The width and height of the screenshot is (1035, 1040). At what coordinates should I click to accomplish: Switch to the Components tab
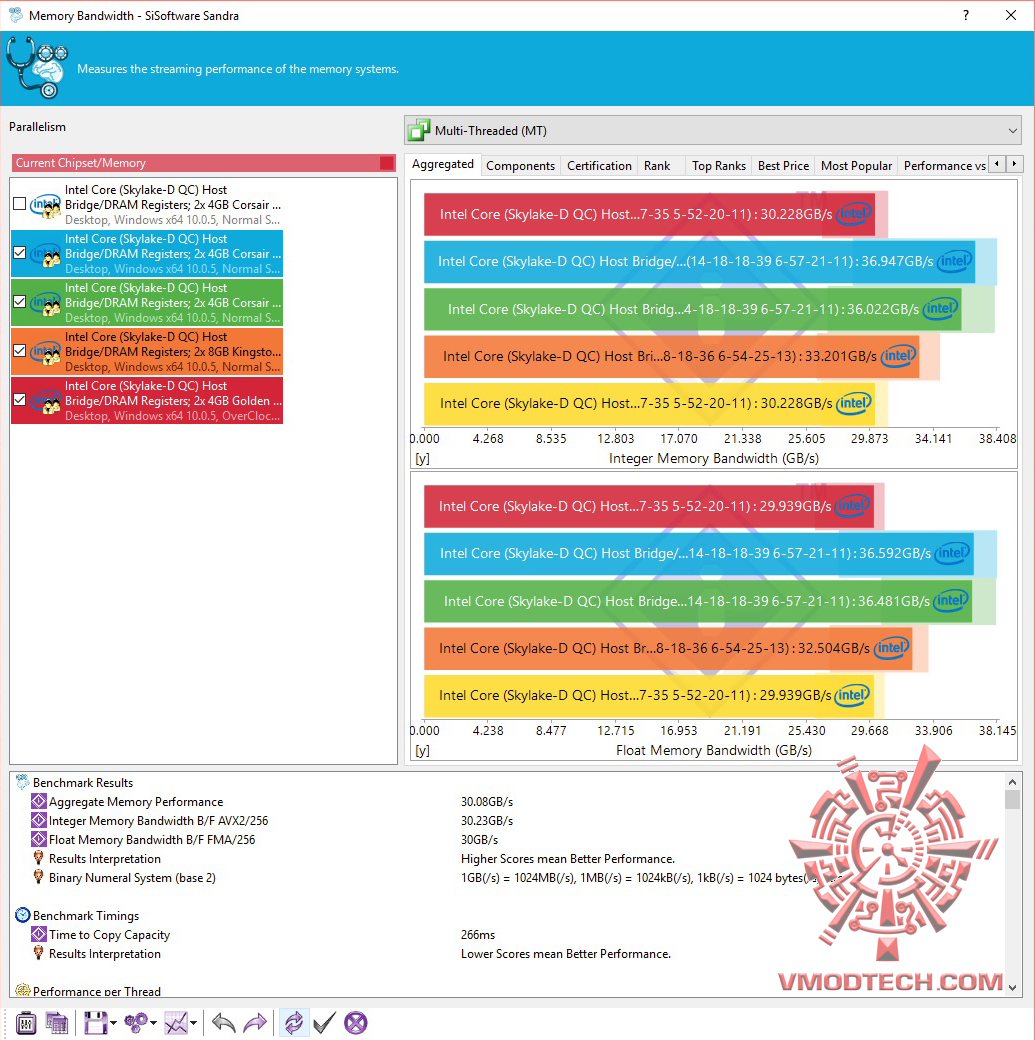pyautogui.click(x=520, y=166)
